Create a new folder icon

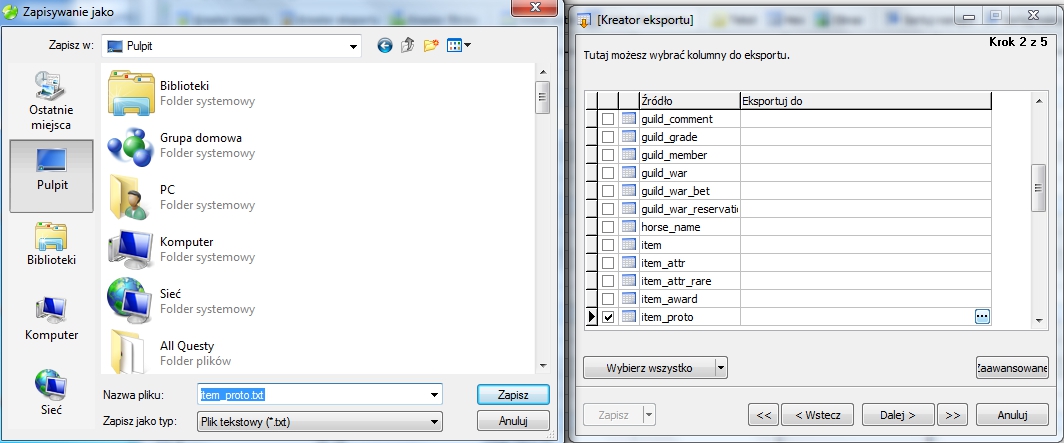(x=431, y=46)
